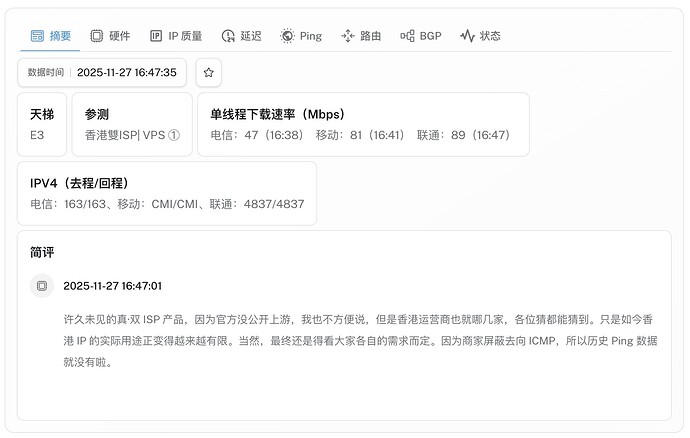This screenshot has height=438, width=690.
Task: Favorite this report with the star button
Action: (209, 72)
